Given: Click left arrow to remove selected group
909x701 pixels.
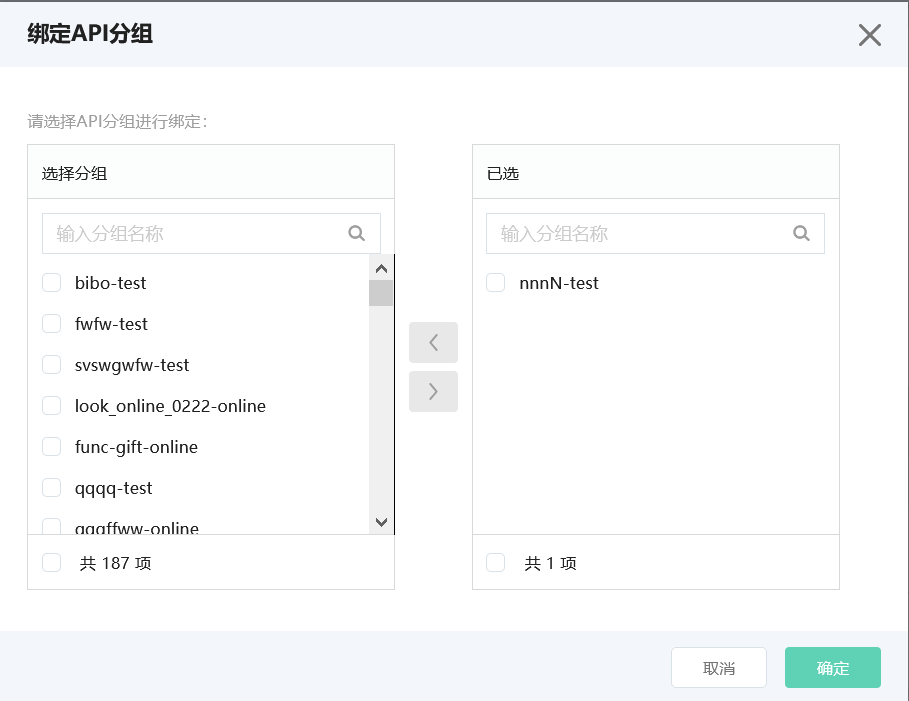Looking at the screenshot, I should [x=433, y=342].
